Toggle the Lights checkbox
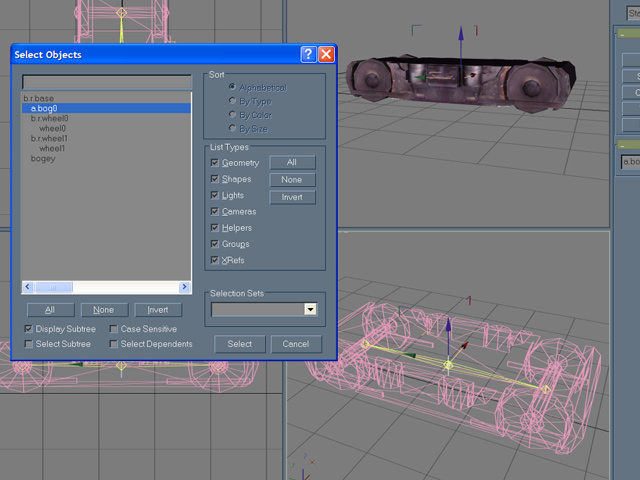Screen dimensions: 640x480 point(215,195)
